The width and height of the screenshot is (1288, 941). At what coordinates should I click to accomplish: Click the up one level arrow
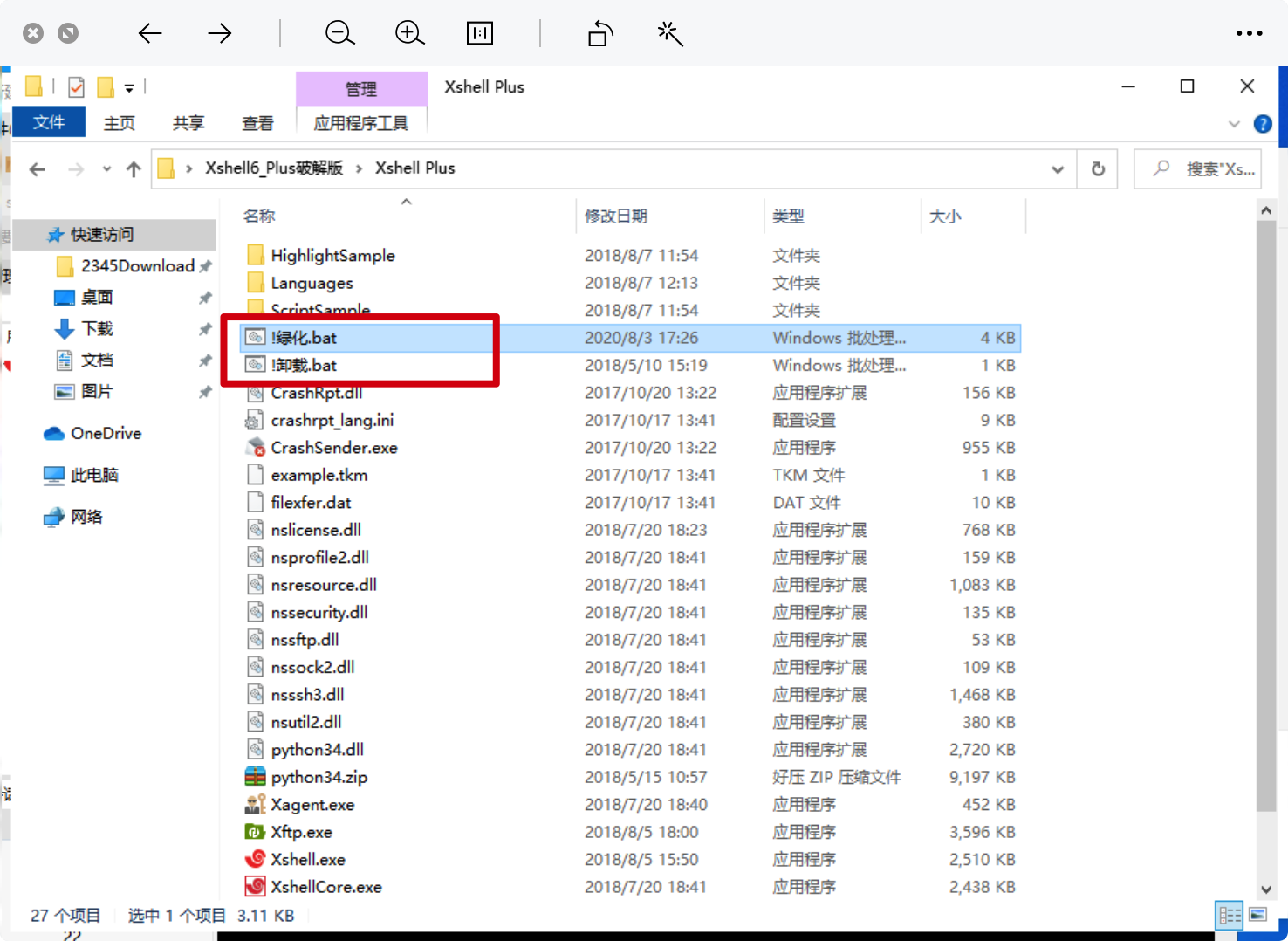point(134,169)
